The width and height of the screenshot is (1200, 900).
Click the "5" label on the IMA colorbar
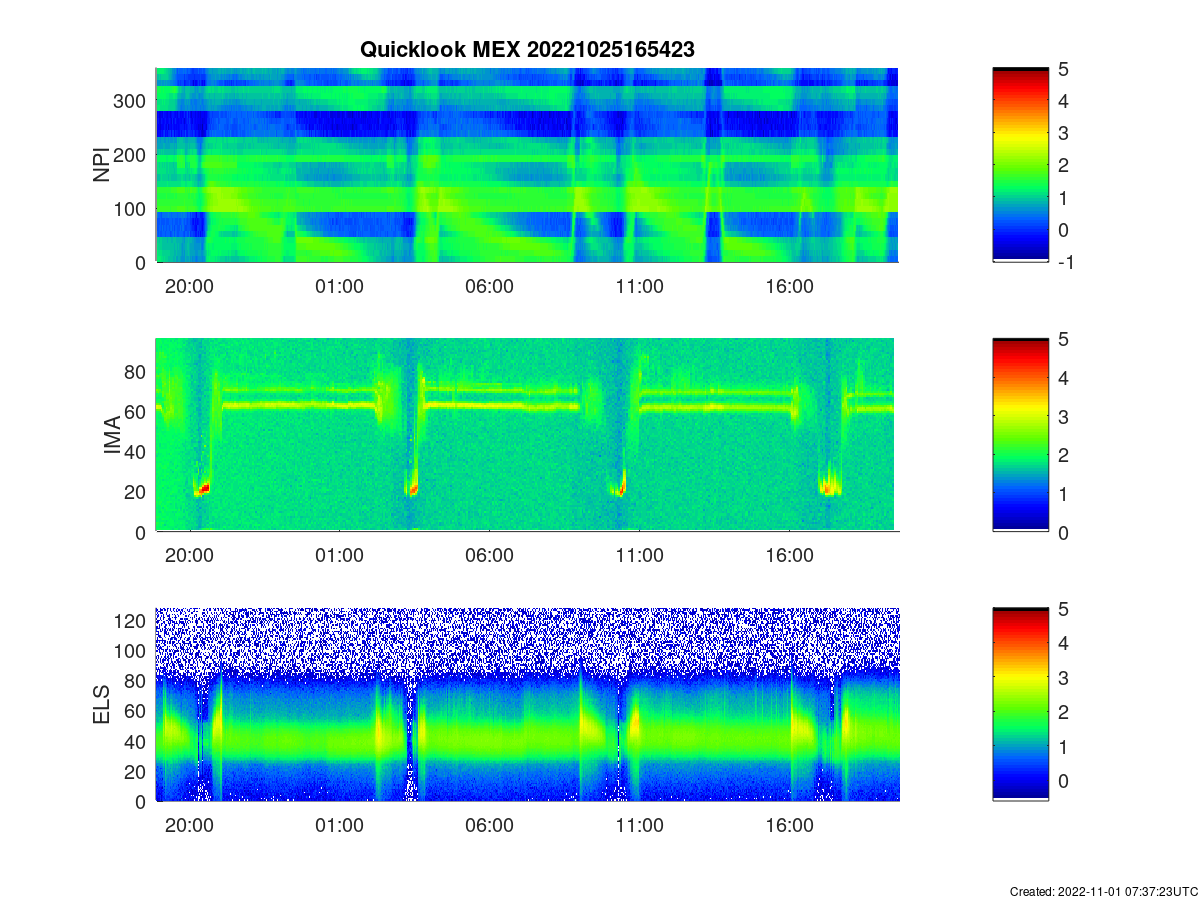tap(1063, 339)
